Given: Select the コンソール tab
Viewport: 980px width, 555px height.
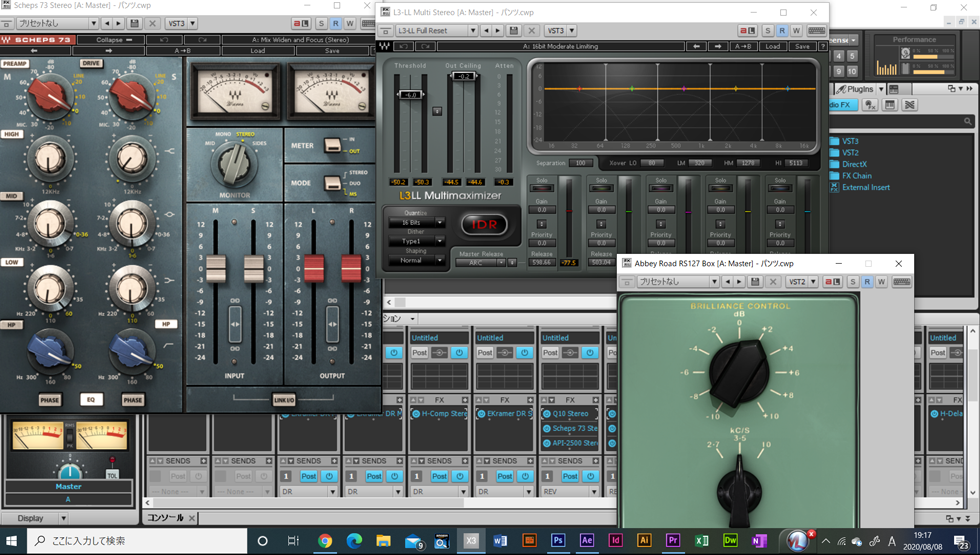Looking at the screenshot, I should [x=165, y=518].
